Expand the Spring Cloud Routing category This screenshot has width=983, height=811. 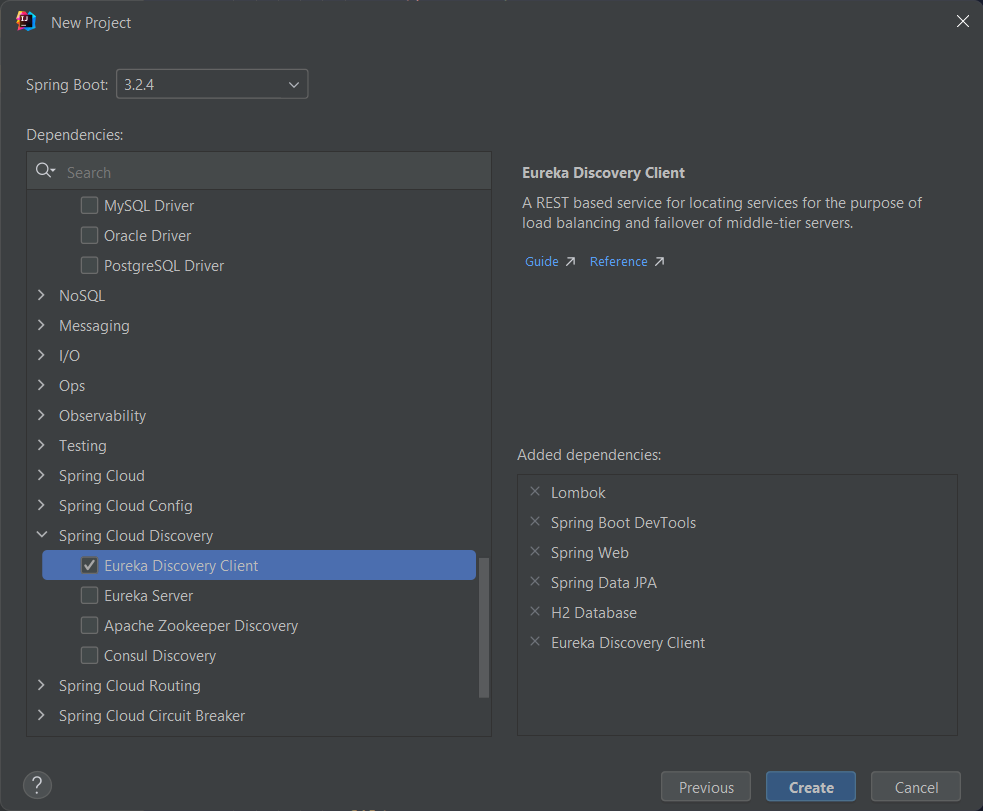pos(41,686)
